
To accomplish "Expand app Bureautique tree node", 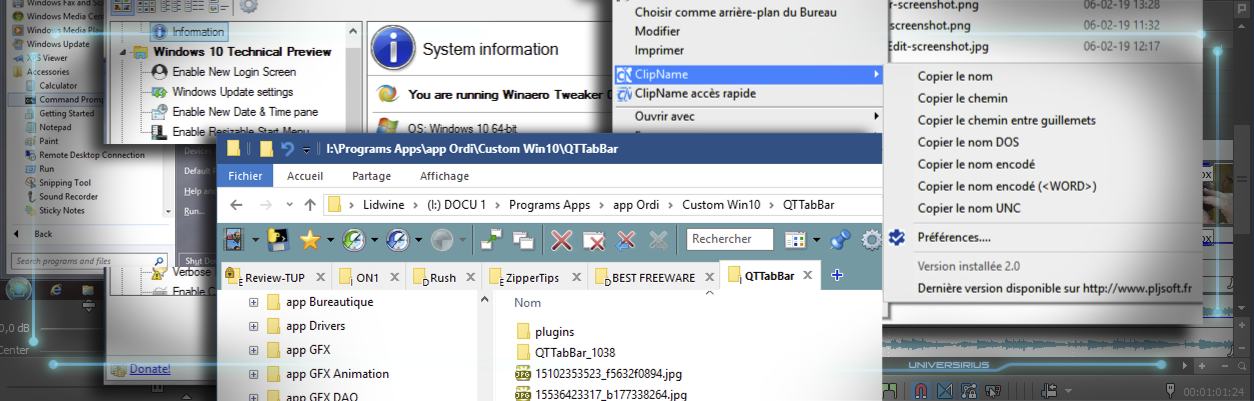I will [x=254, y=301].
